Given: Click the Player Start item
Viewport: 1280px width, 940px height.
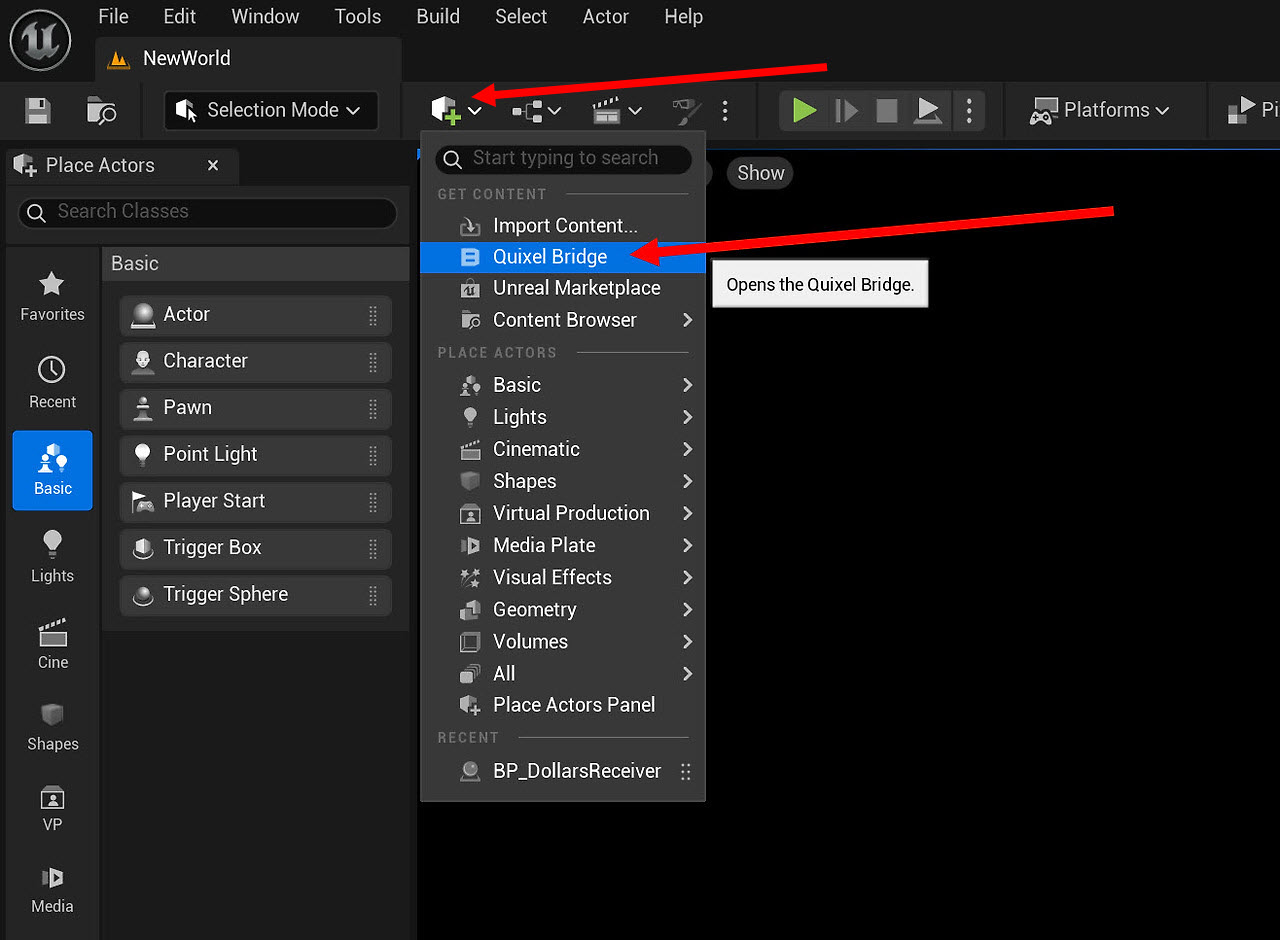Looking at the screenshot, I should 255,501.
